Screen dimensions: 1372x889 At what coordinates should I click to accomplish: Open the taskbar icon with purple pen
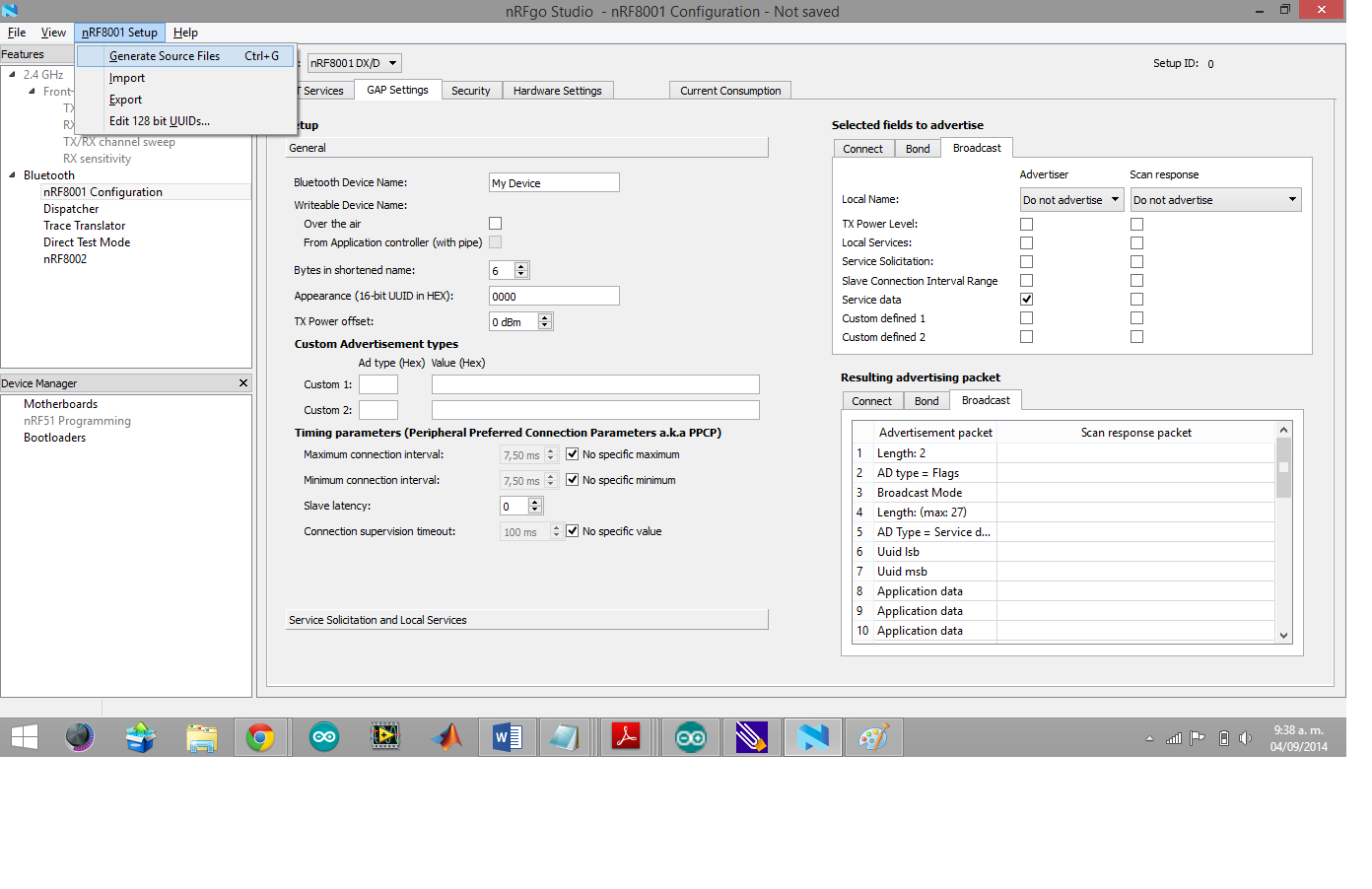point(751,737)
